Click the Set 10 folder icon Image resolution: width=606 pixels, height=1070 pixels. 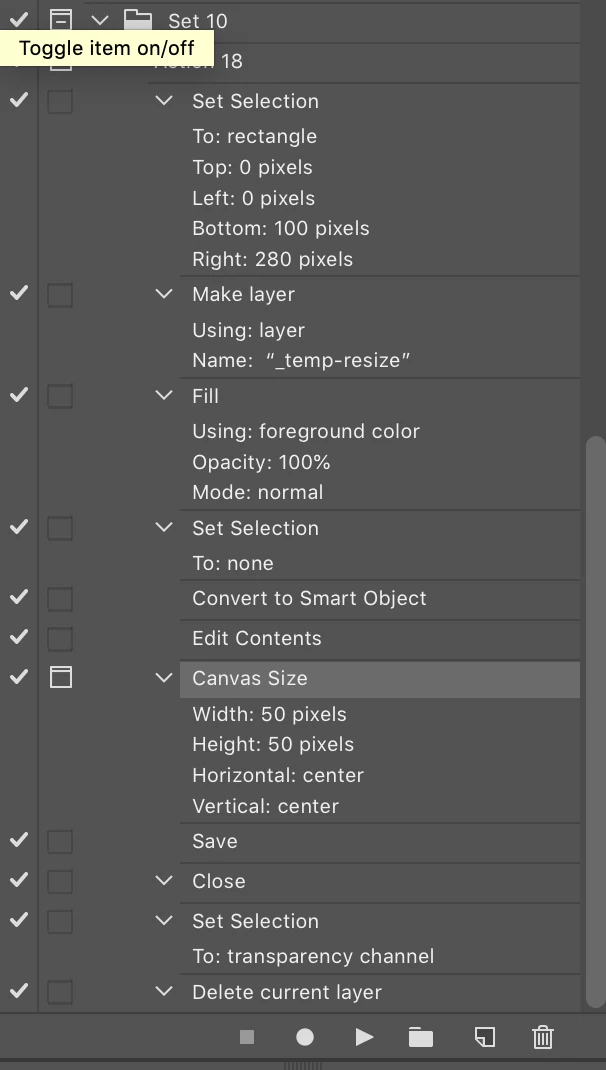[138, 20]
